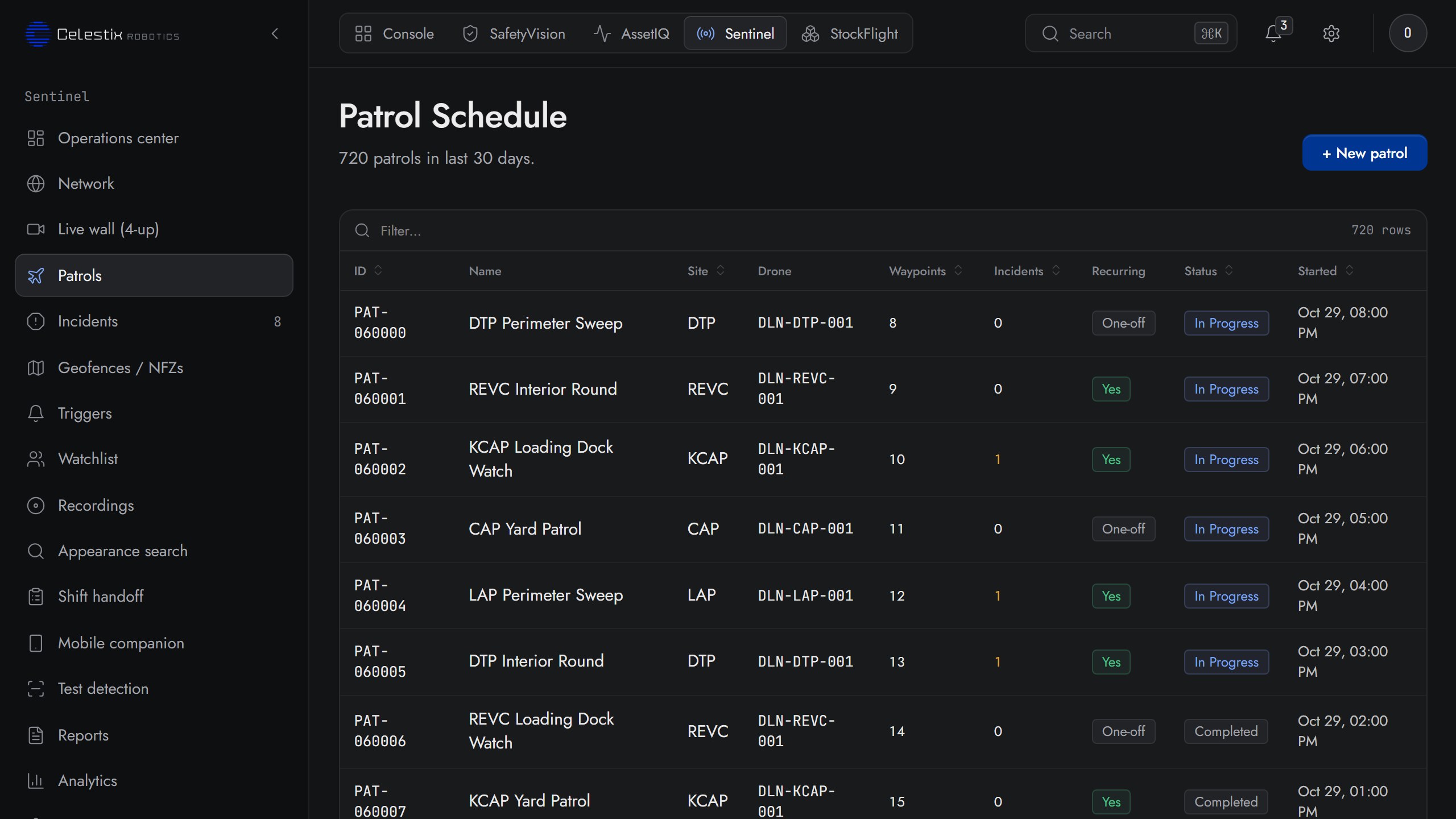This screenshot has width=1456, height=819.
Task: Click the Appearance search magnifier icon
Action: click(36, 551)
